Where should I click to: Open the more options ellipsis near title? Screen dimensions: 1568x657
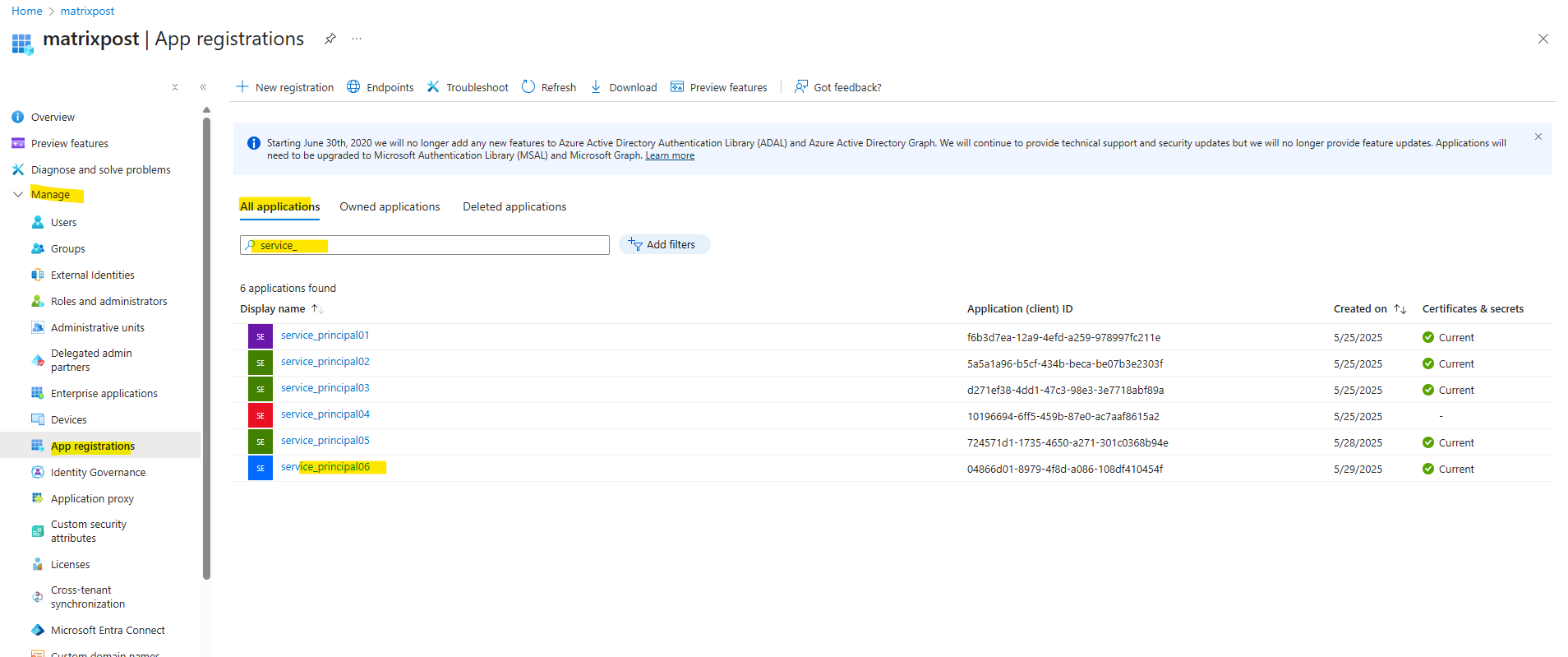point(357,39)
